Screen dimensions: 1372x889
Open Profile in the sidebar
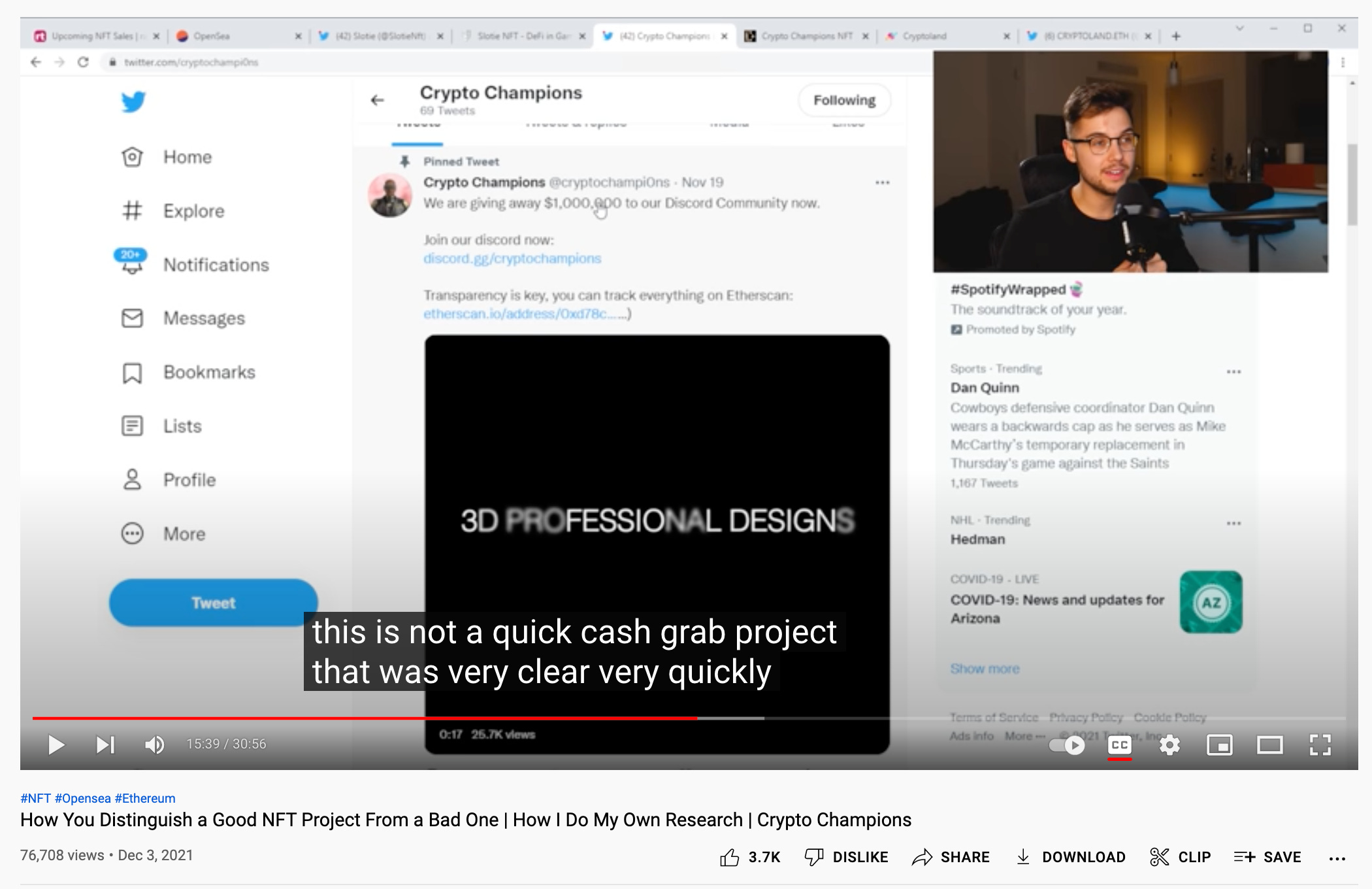coord(168,480)
